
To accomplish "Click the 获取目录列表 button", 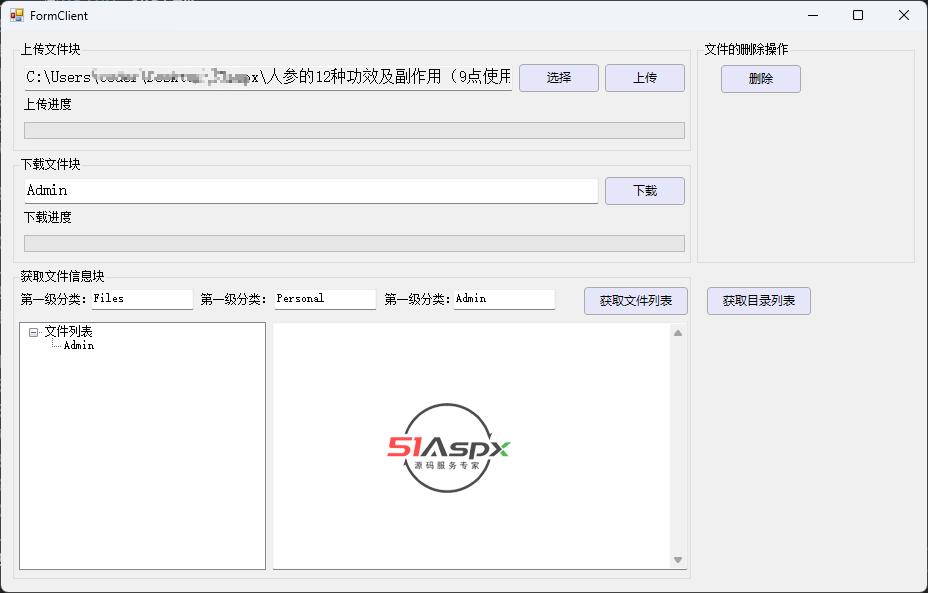I will [758, 301].
